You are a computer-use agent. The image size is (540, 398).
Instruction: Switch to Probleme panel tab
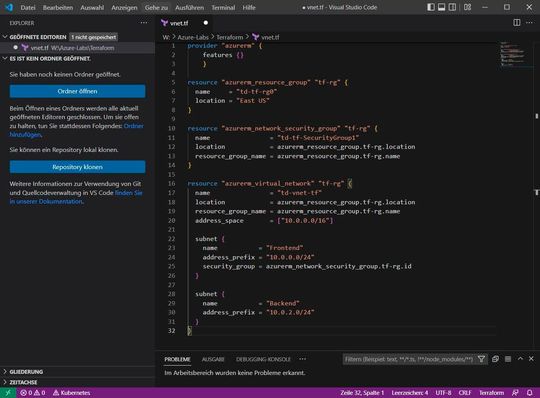(x=177, y=359)
